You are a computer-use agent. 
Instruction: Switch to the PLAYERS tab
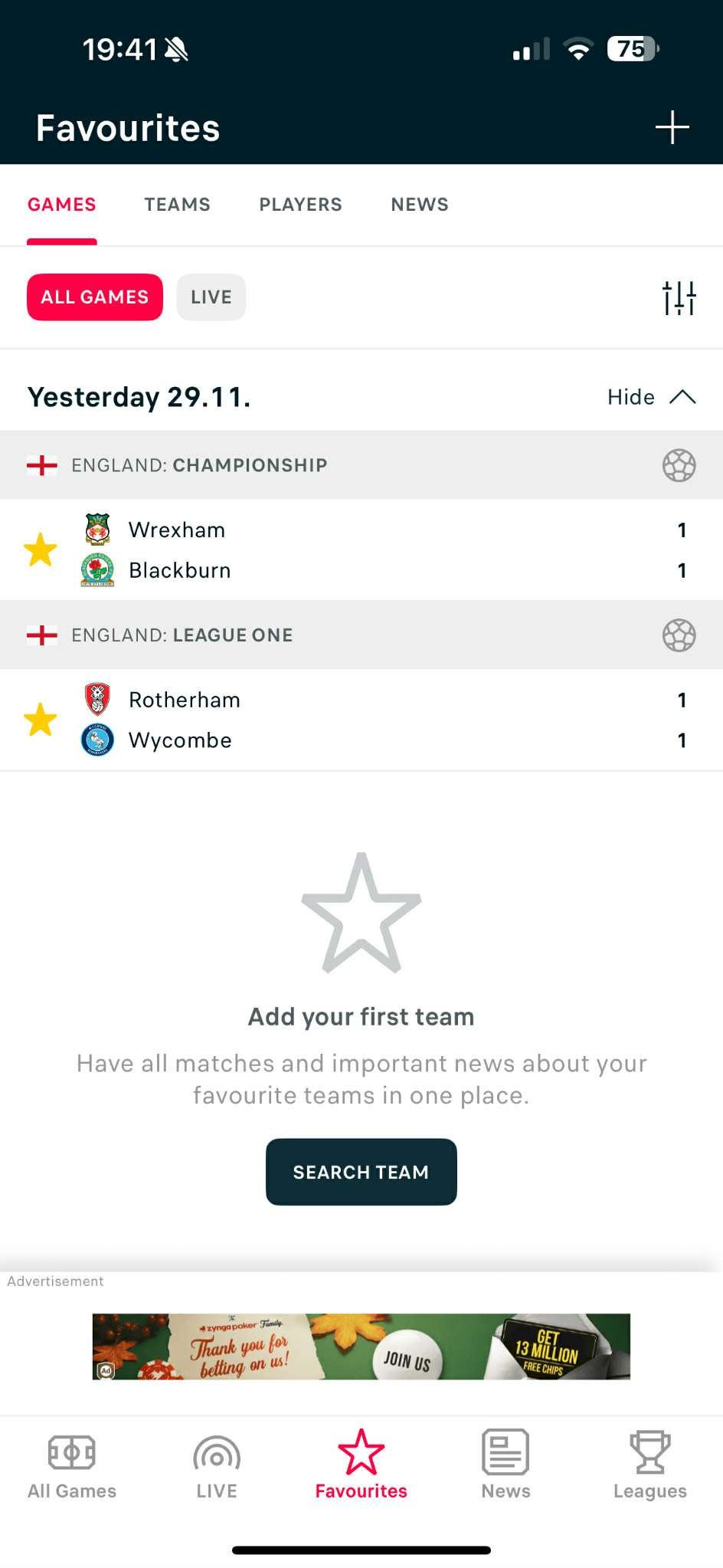point(300,204)
